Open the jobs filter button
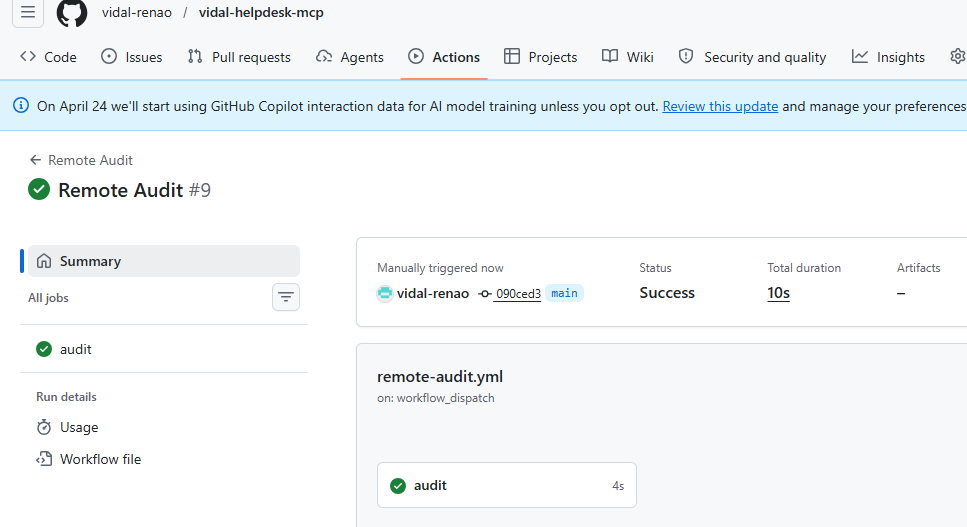 pos(286,297)
